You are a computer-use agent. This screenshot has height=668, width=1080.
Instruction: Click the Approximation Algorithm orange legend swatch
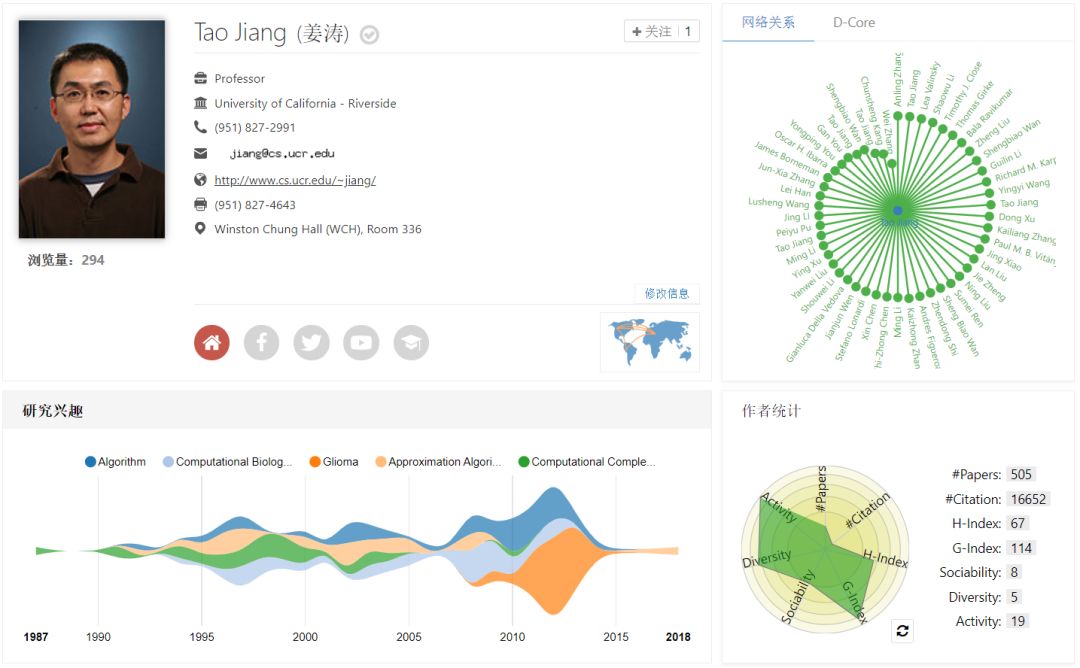click(x=381, y=462)
